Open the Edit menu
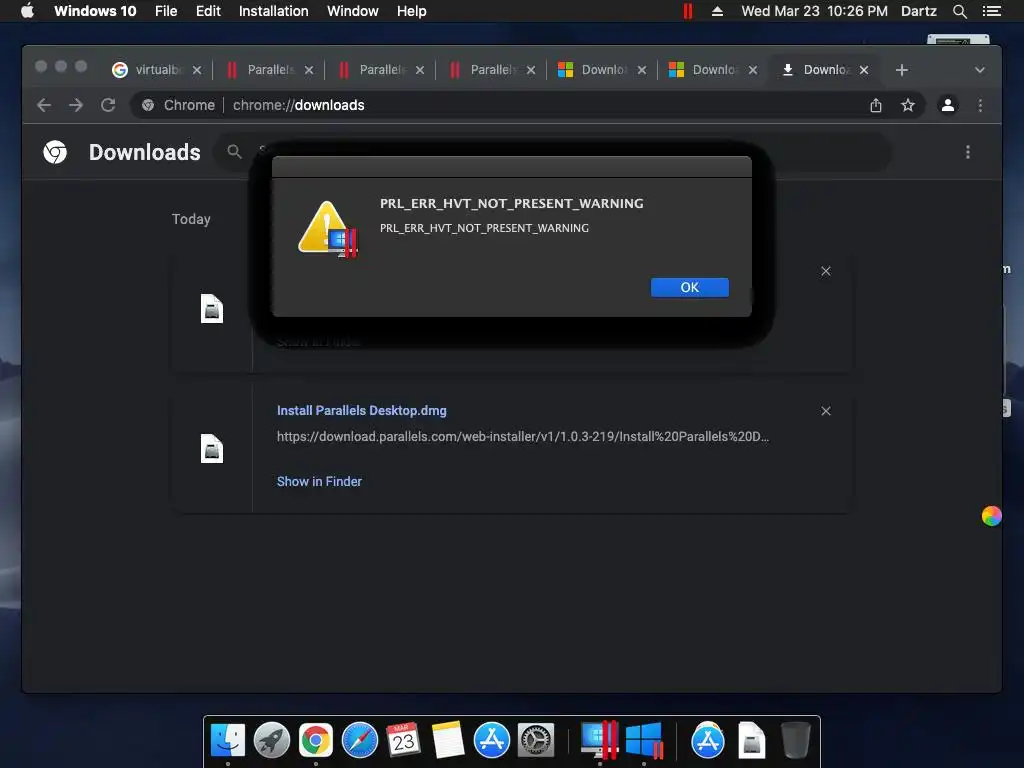 208,11
